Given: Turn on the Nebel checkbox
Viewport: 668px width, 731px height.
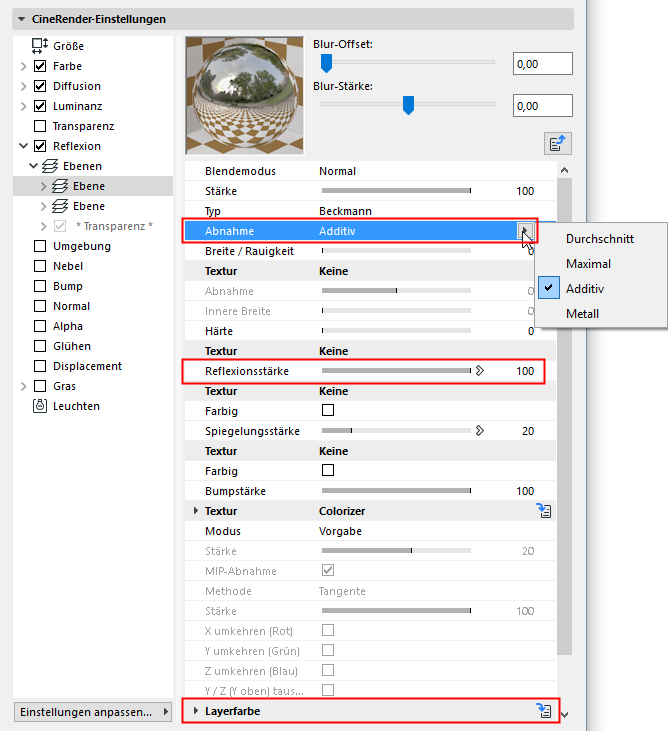Looking at the screenshot, I should coord(40,266).
